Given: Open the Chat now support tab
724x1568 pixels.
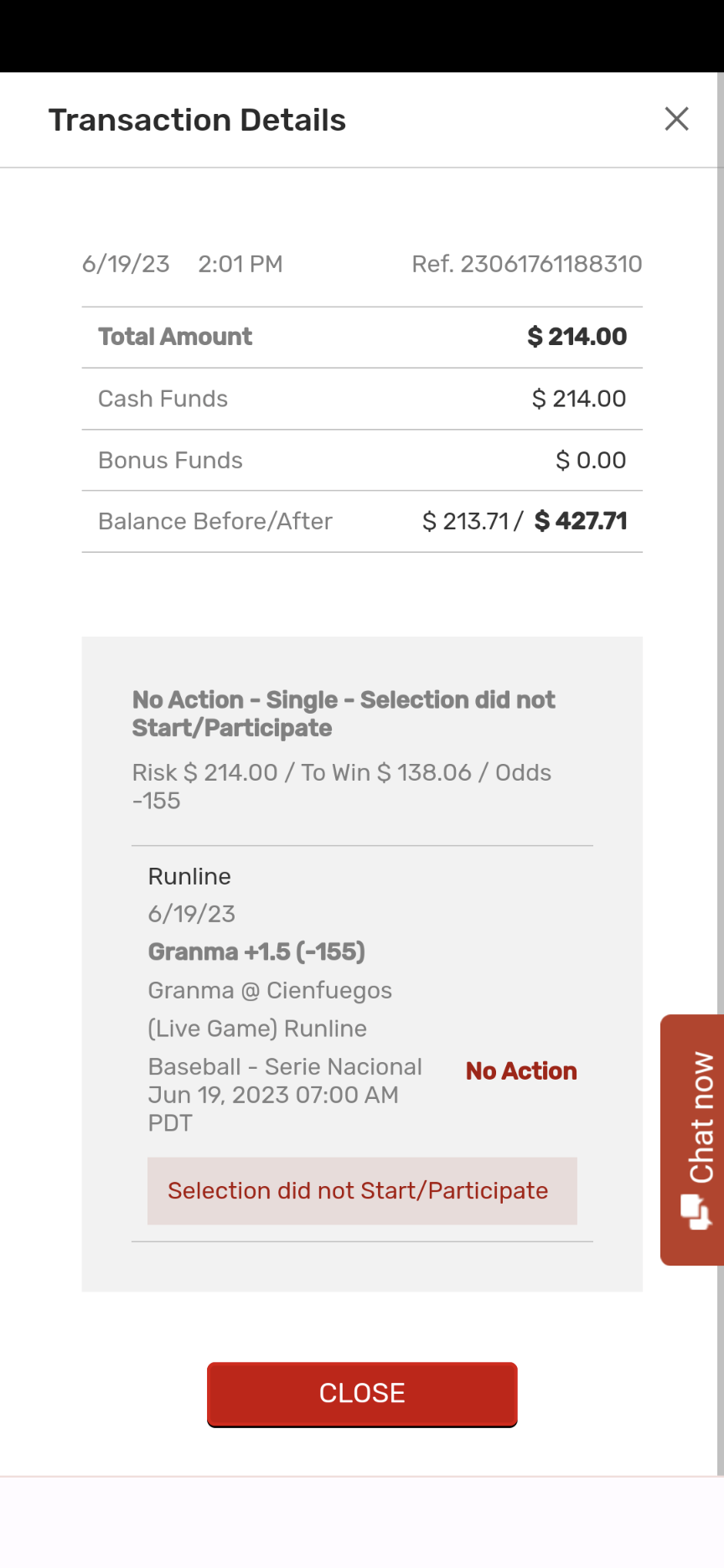Looking at the screenshot, I should (x=693, y=1139).
